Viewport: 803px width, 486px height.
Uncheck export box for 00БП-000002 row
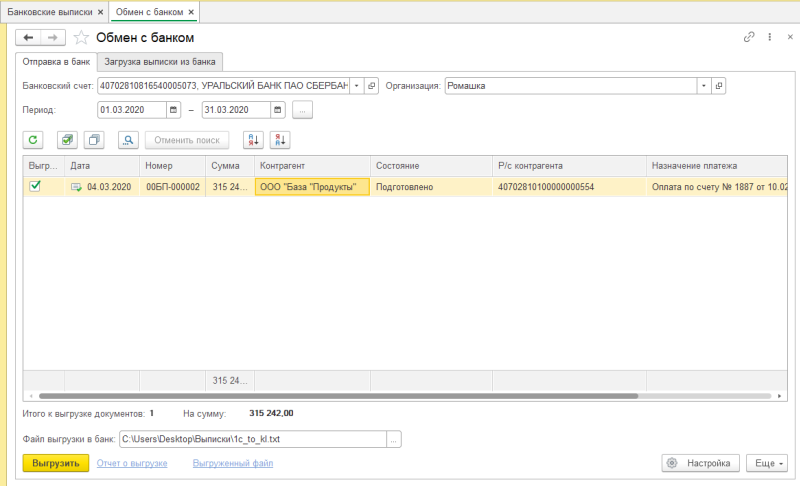click(x=35, y=186)
